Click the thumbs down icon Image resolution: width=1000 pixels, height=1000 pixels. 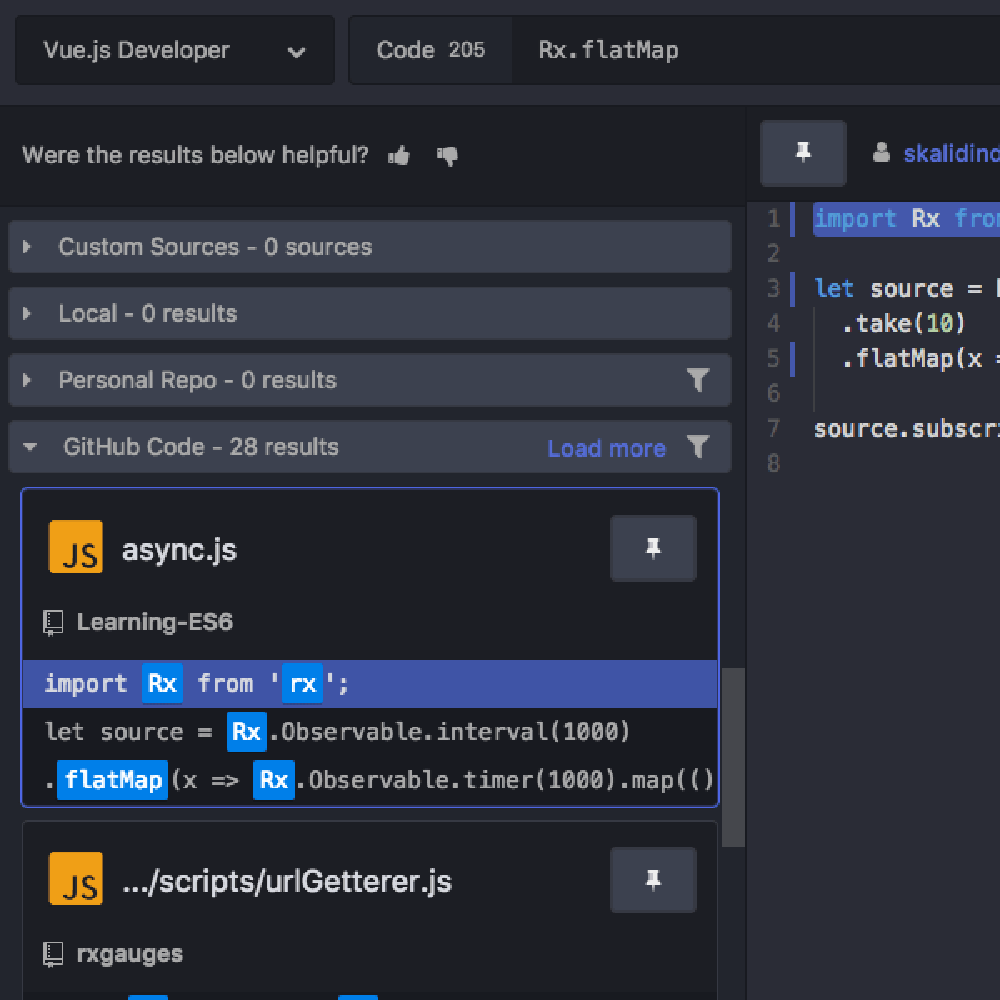click(446, 155)
